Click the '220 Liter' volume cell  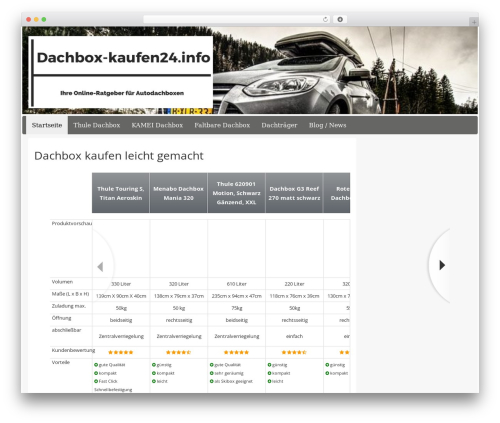[x=294, y=284]
